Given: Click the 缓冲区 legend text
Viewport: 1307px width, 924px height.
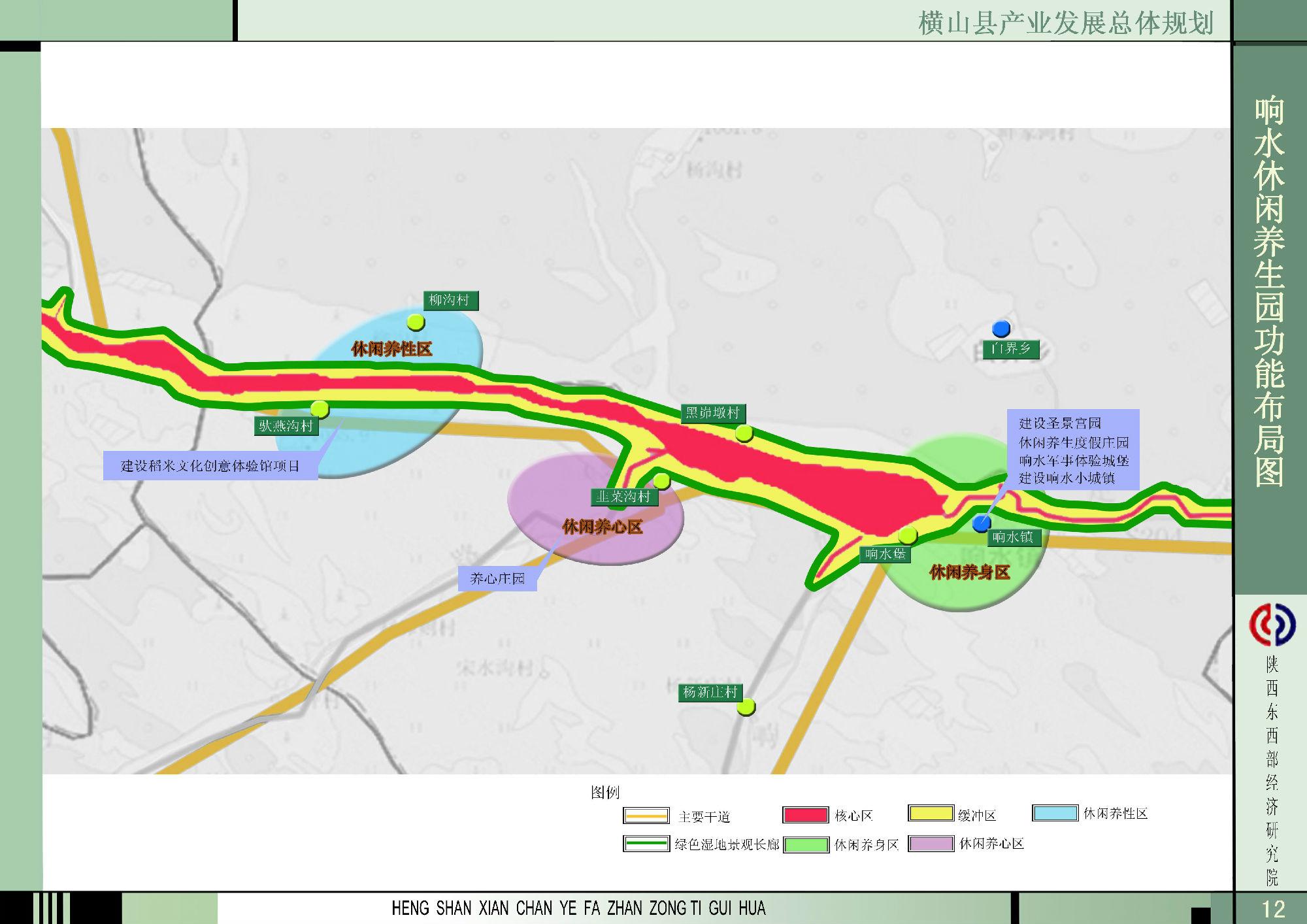Looking at the screenshot, I should (977, 816).
